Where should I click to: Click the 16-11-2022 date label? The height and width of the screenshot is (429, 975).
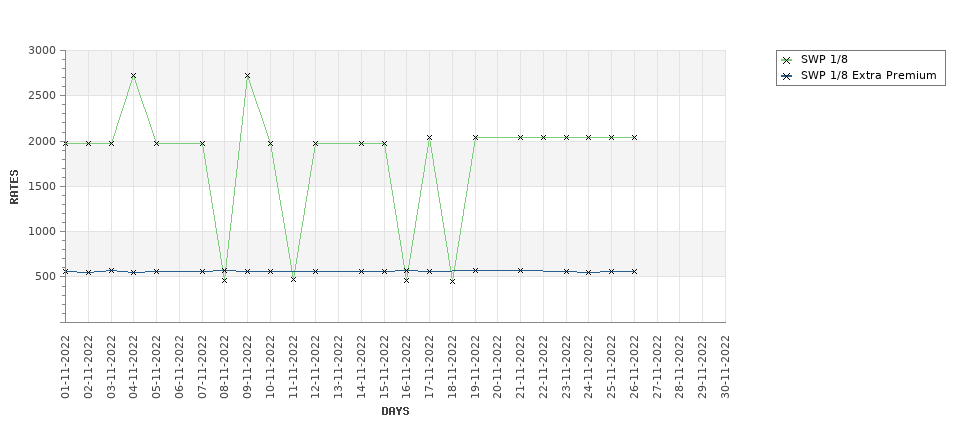tap(407, 367)
